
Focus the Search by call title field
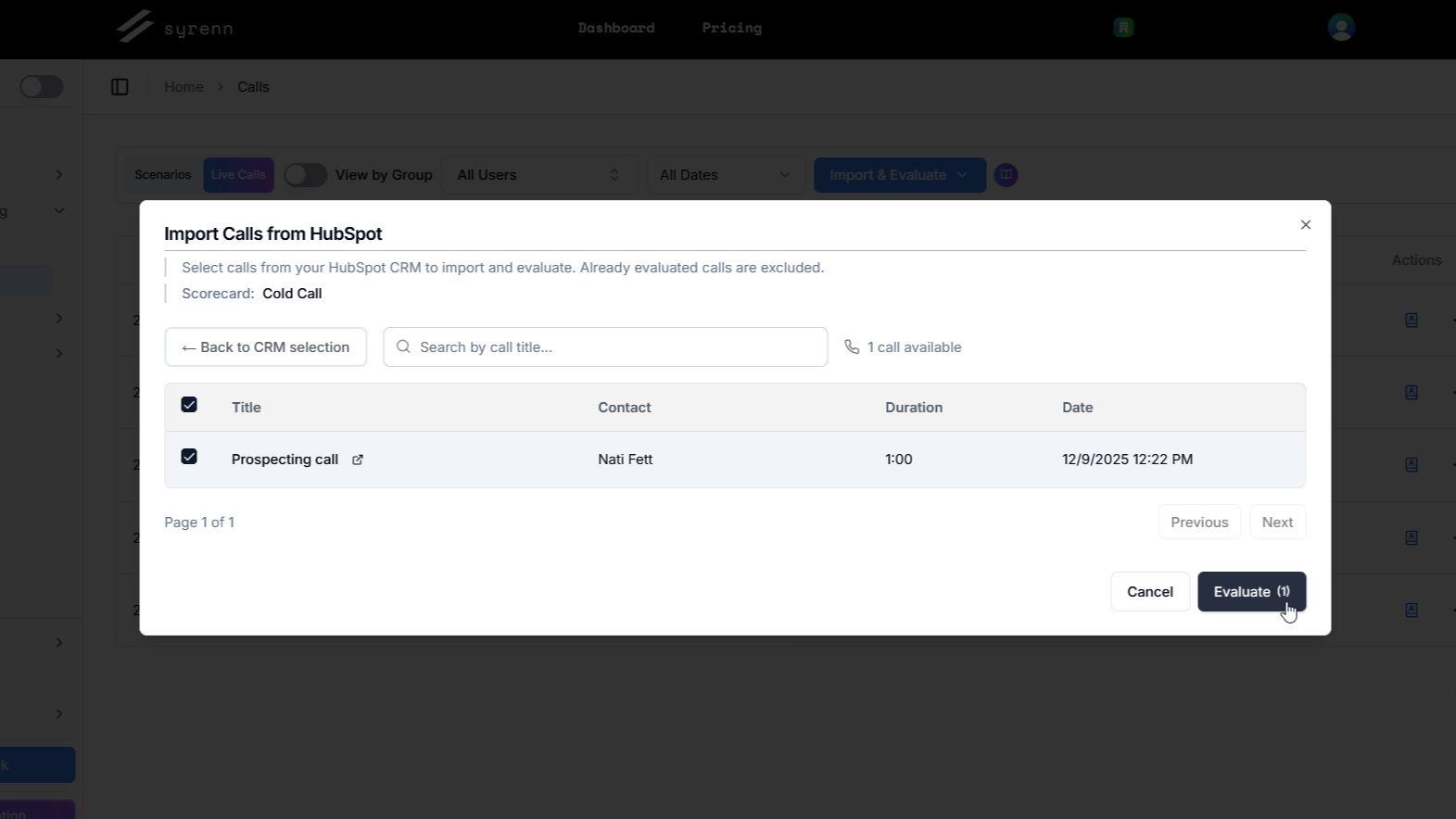pyautogui.click(x=605, y=346)
